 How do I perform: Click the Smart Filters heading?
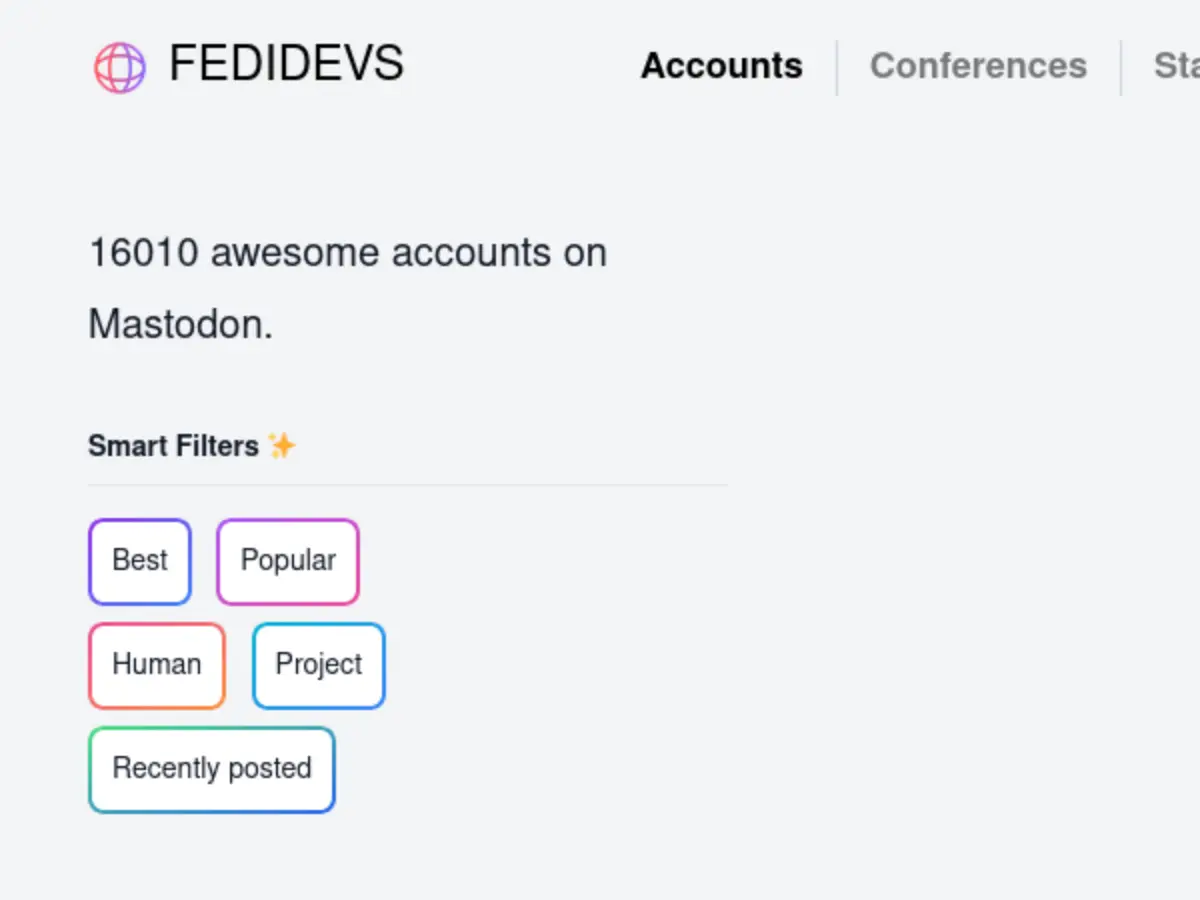[174, 445]
